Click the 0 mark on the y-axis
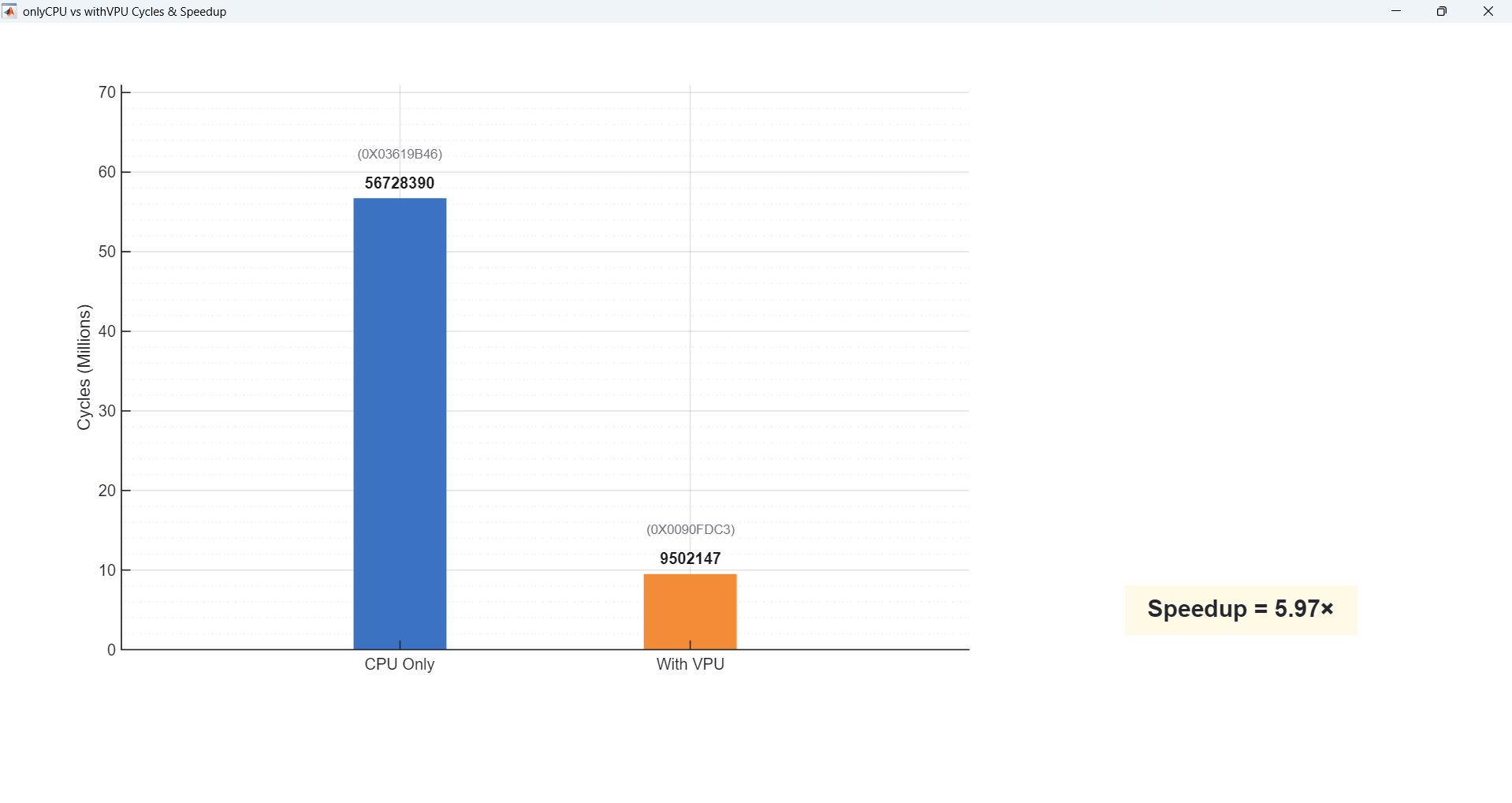Screen dimensions: 1512x803 pyautogui.click(x=110, y=649)
